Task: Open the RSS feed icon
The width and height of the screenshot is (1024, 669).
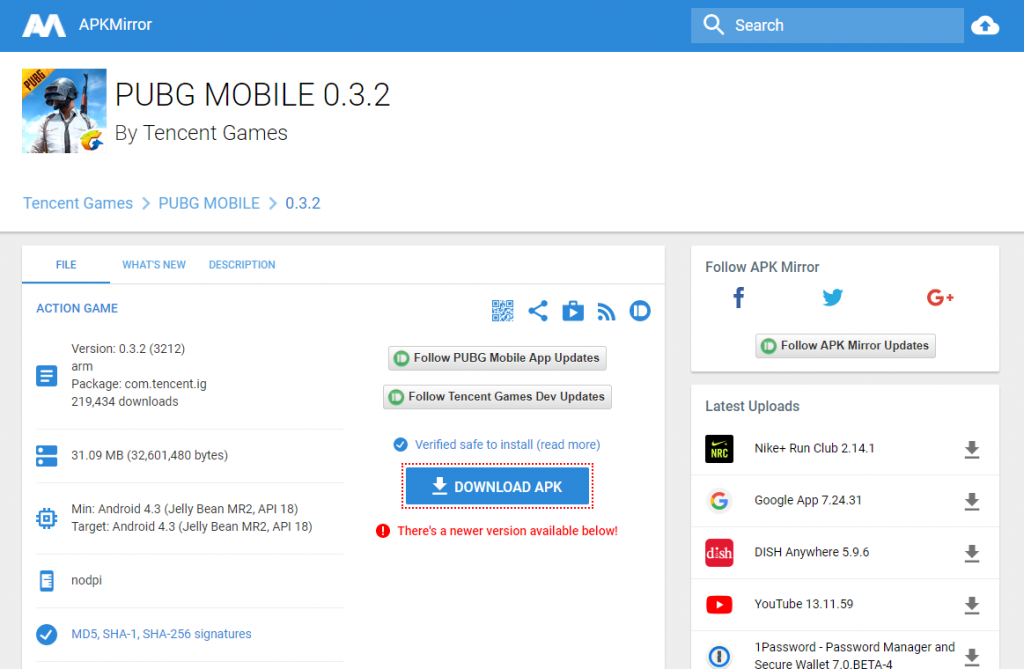Action: click(607, 312)
